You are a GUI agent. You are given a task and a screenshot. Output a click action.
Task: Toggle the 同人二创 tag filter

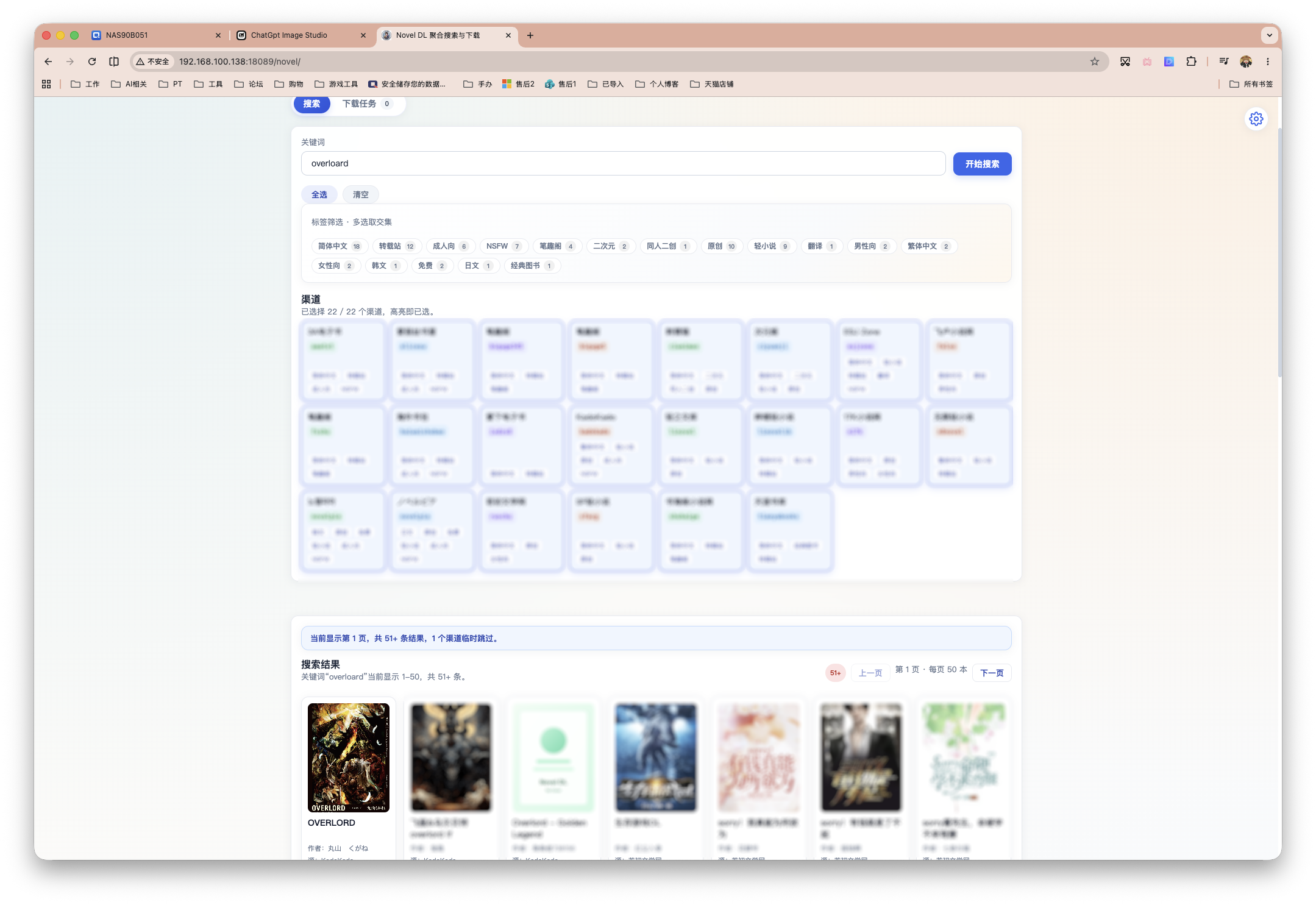pos(668,246)
